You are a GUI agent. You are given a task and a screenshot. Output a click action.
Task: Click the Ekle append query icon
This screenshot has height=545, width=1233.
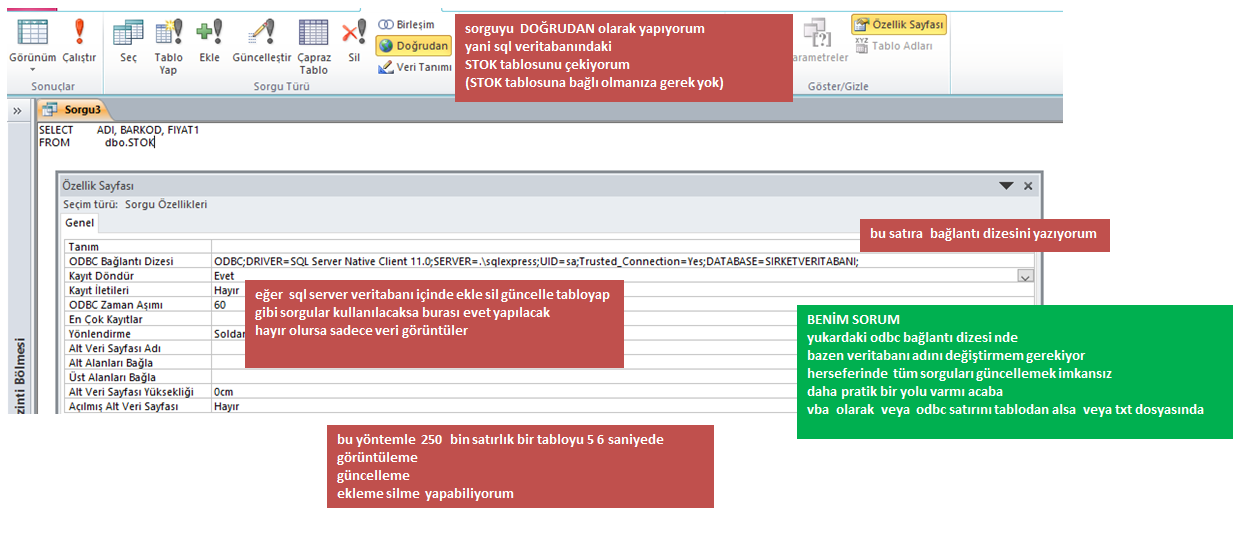point(209,40)
